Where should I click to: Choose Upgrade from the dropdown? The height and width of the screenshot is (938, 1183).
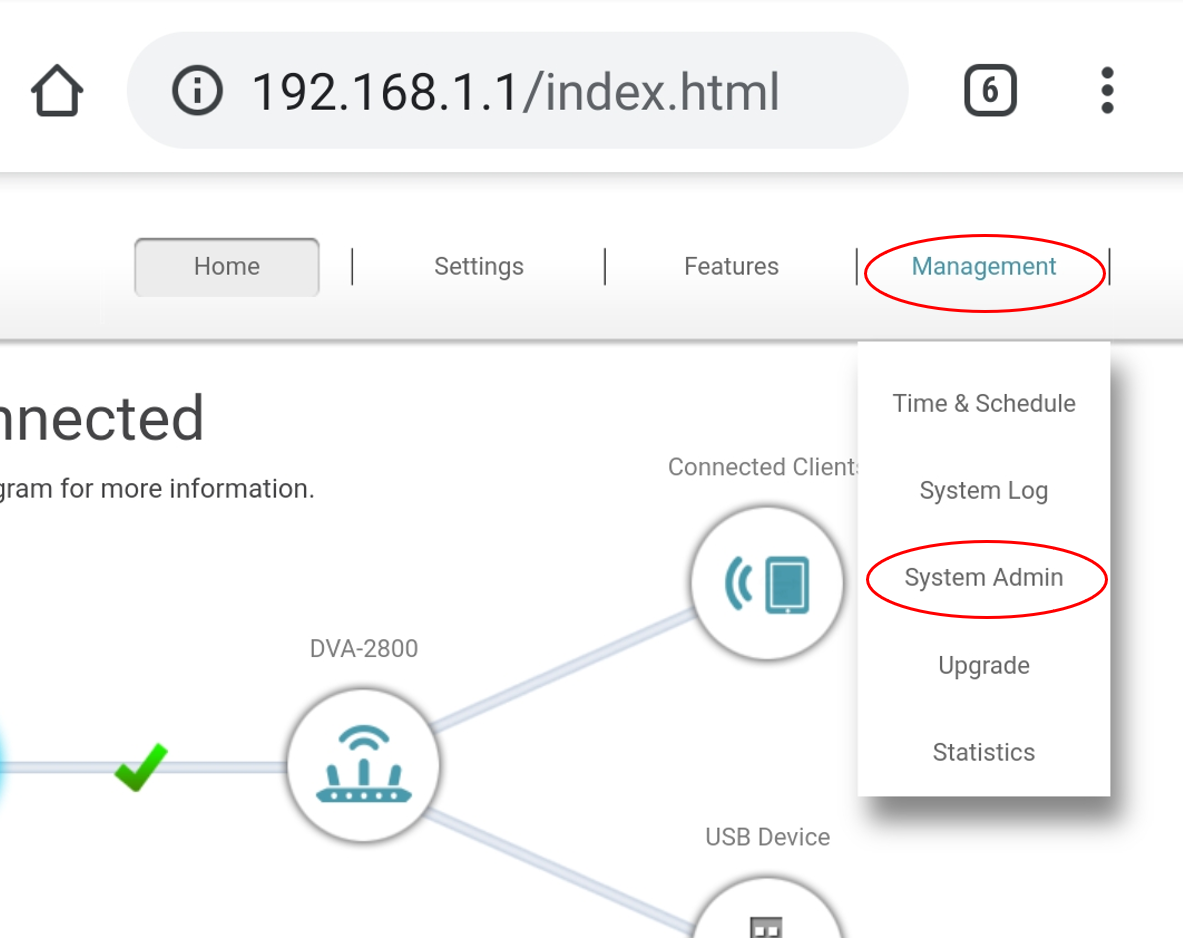point(984,665)
